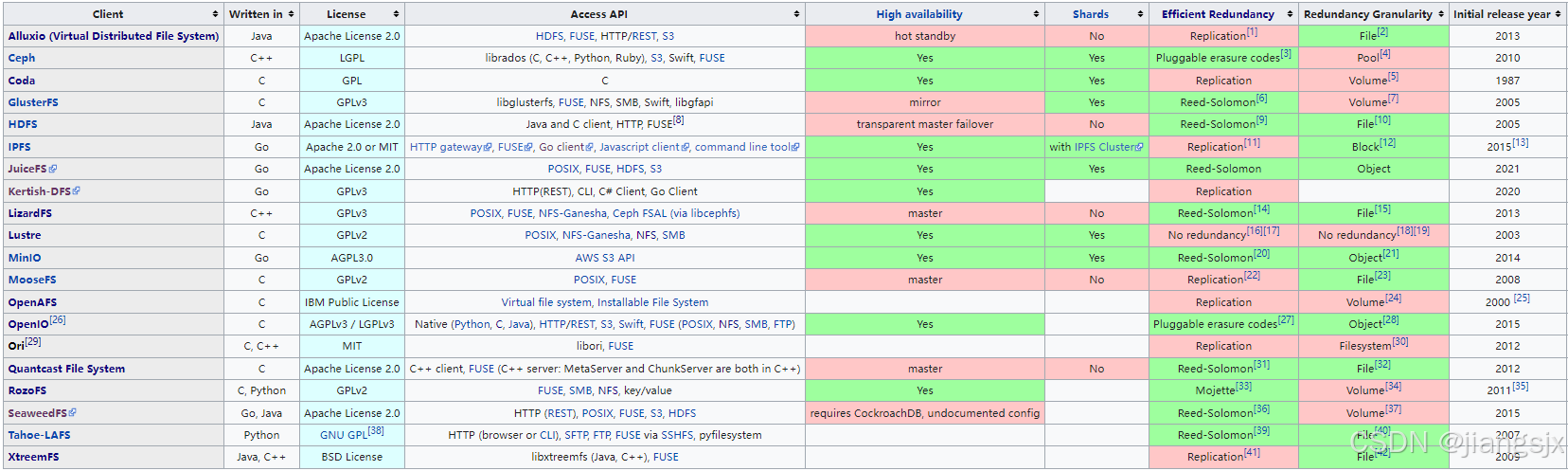
Task: Select the 'Apache 2.0 or MIT' cell
Action: coord(351,147)
